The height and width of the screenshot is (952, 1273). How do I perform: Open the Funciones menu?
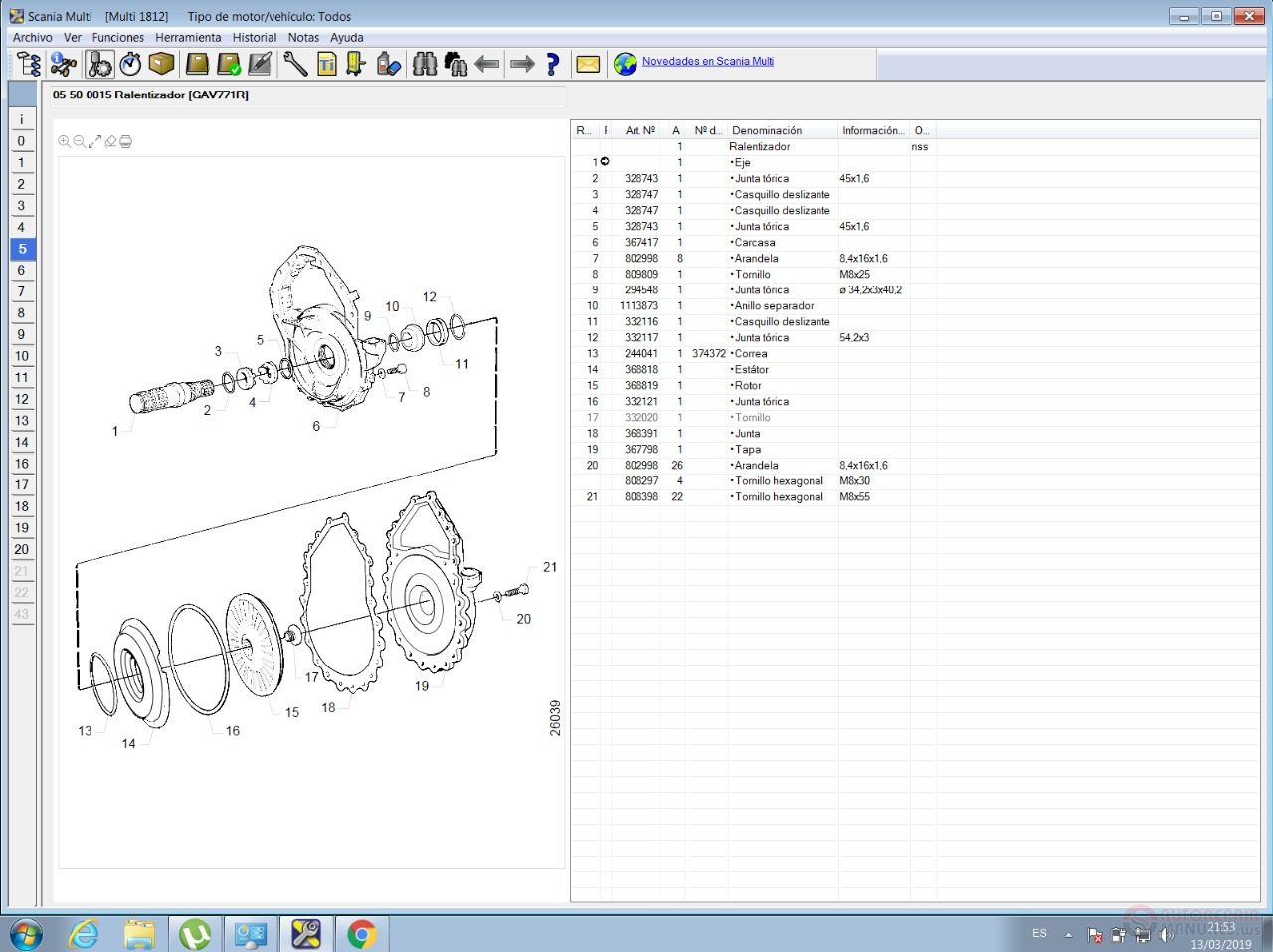click(117, 38)
